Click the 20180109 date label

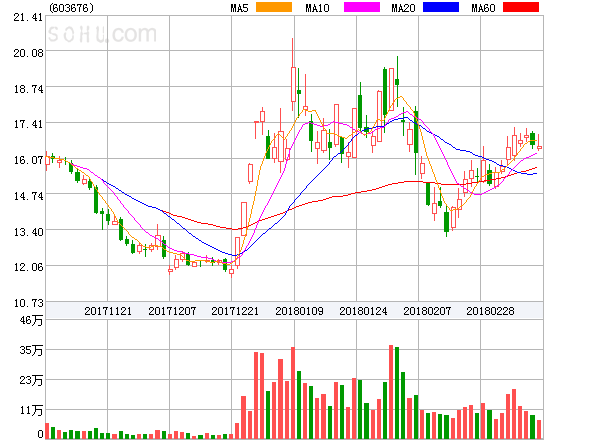[x=299, y=311]
